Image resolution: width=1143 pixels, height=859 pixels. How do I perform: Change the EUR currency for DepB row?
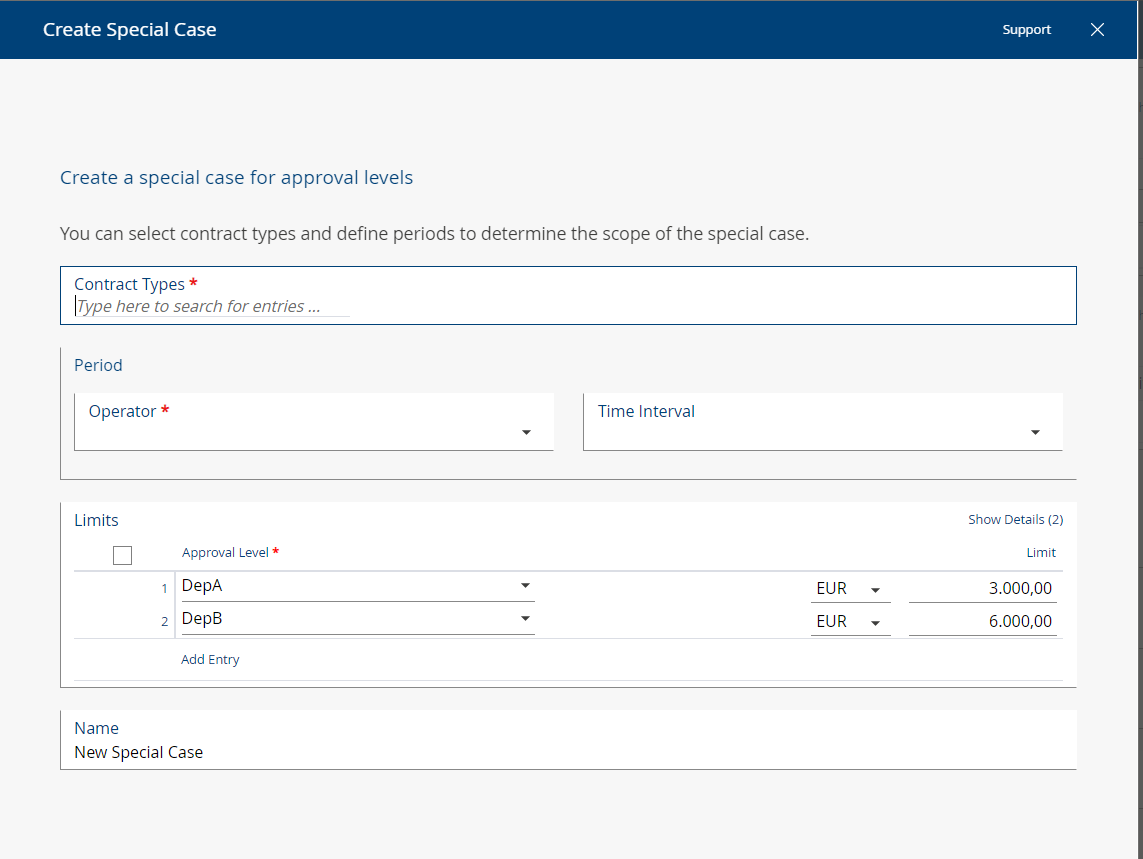click(x=850, y=622)
